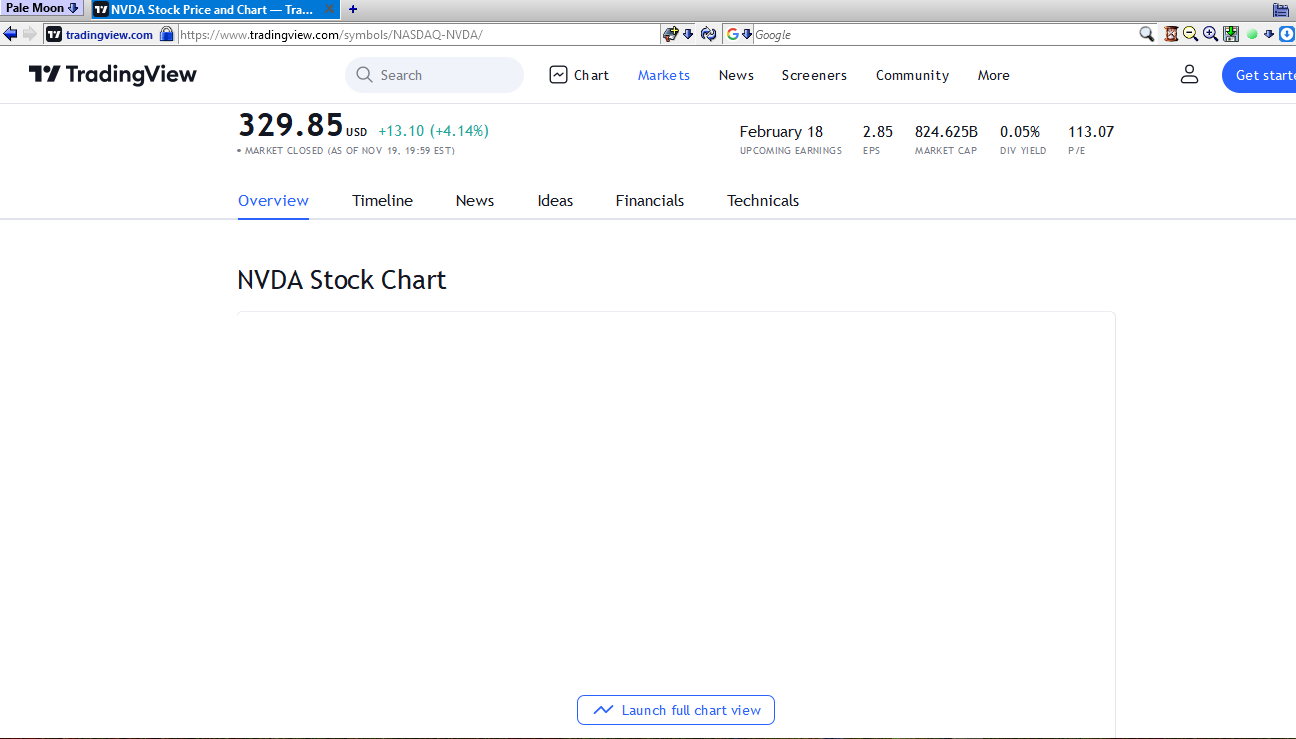This screenshot has height=739, width=1296.
Task: Add bookmark using the star icon
Action: (670, 34)
